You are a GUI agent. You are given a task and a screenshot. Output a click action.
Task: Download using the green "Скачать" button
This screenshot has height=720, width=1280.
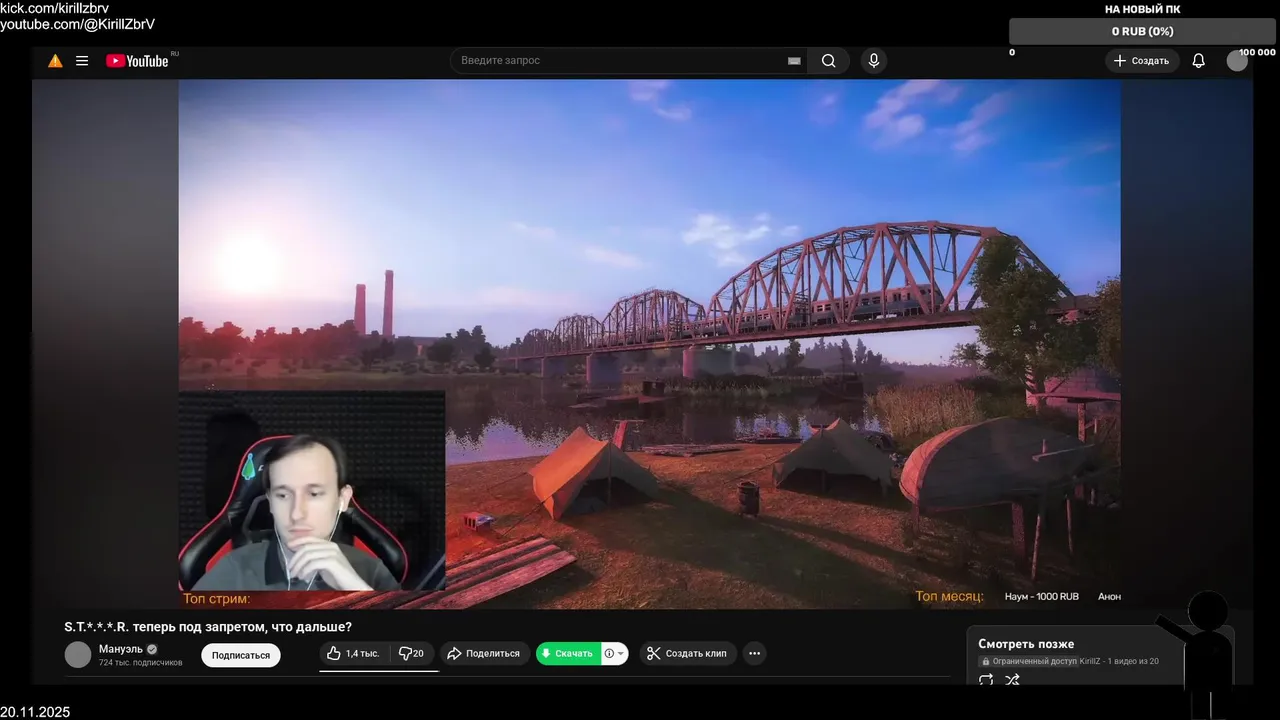pos(568,653)
